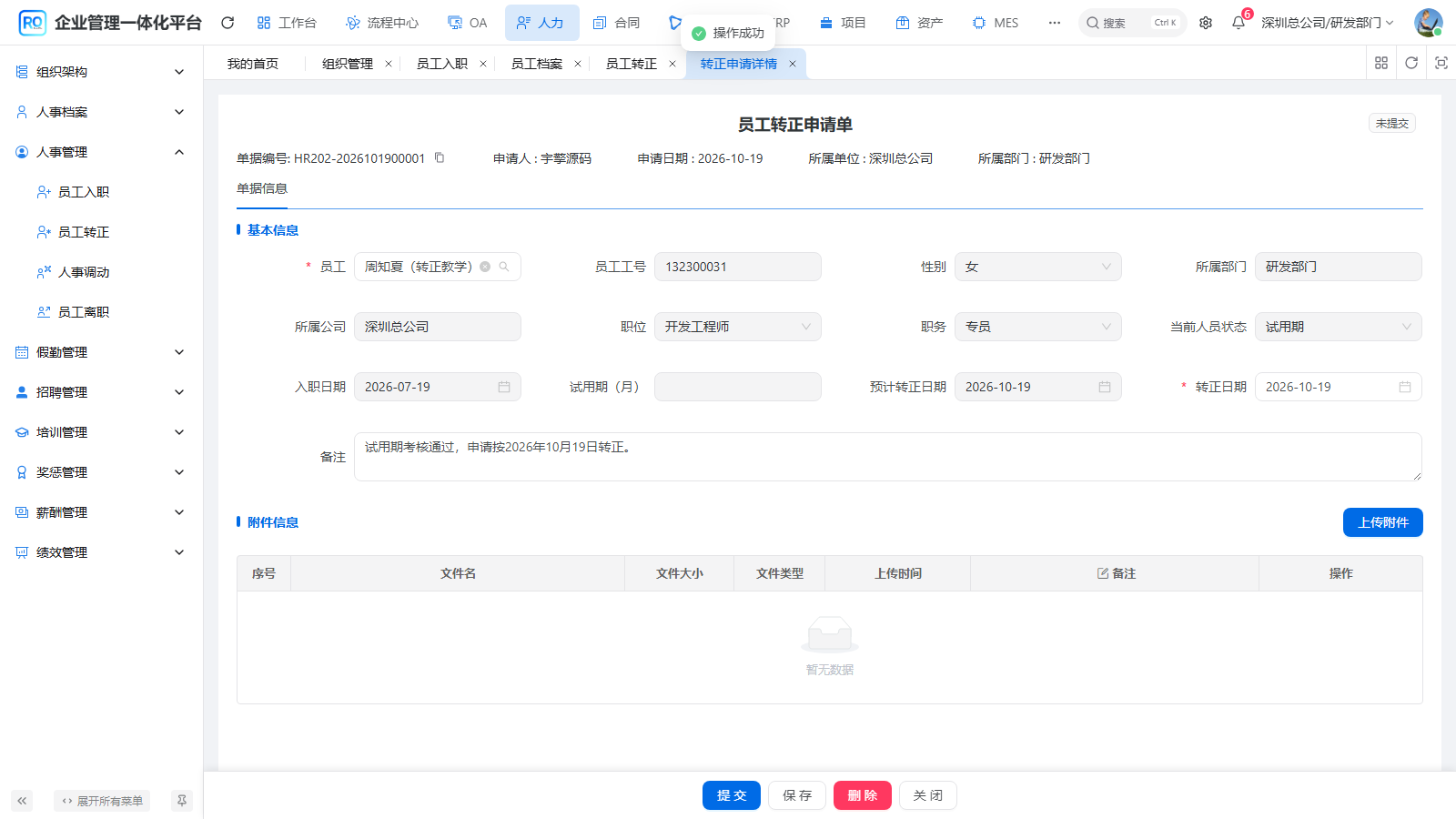
Task: Open the 职务 dropdown
Action: click(x=1038, y=327)
